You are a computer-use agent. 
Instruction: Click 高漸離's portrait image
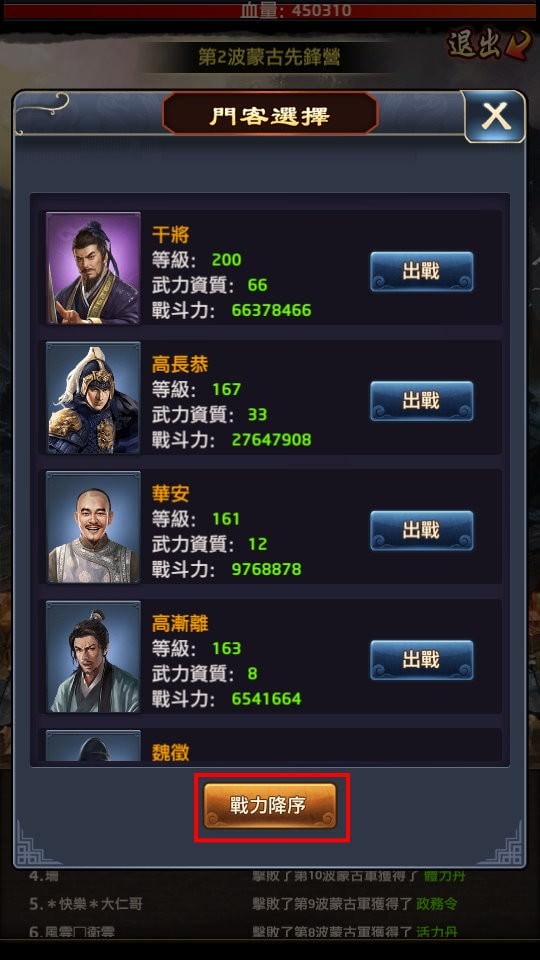click(94, 657)
